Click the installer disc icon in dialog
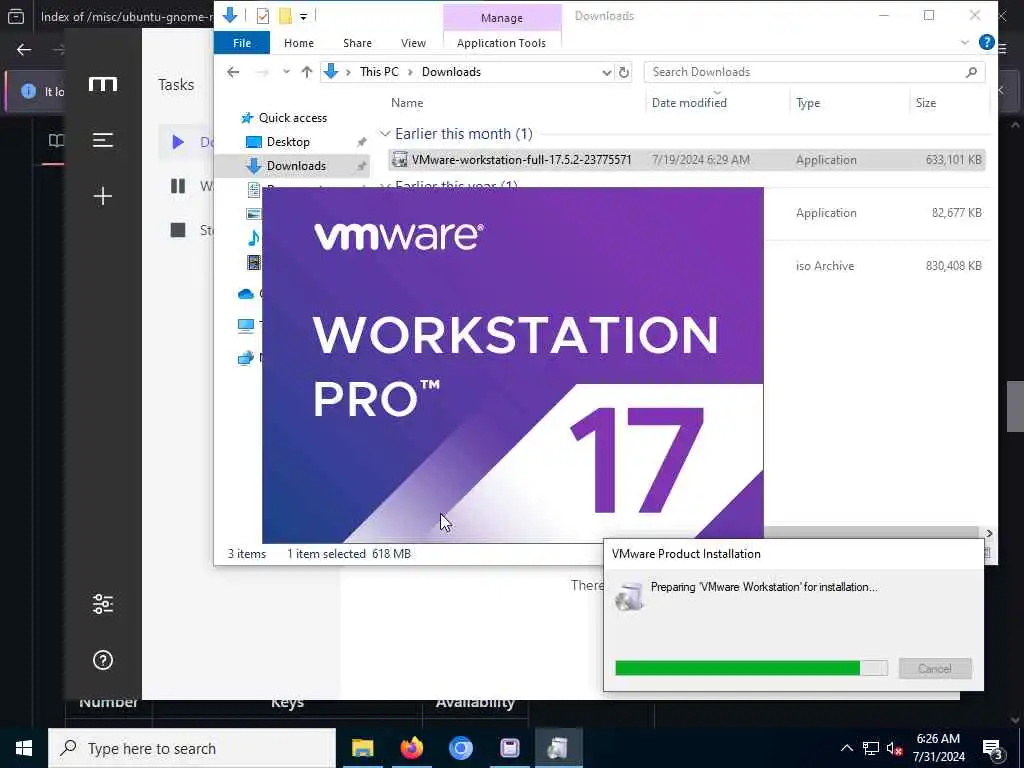 pos(630,596)
